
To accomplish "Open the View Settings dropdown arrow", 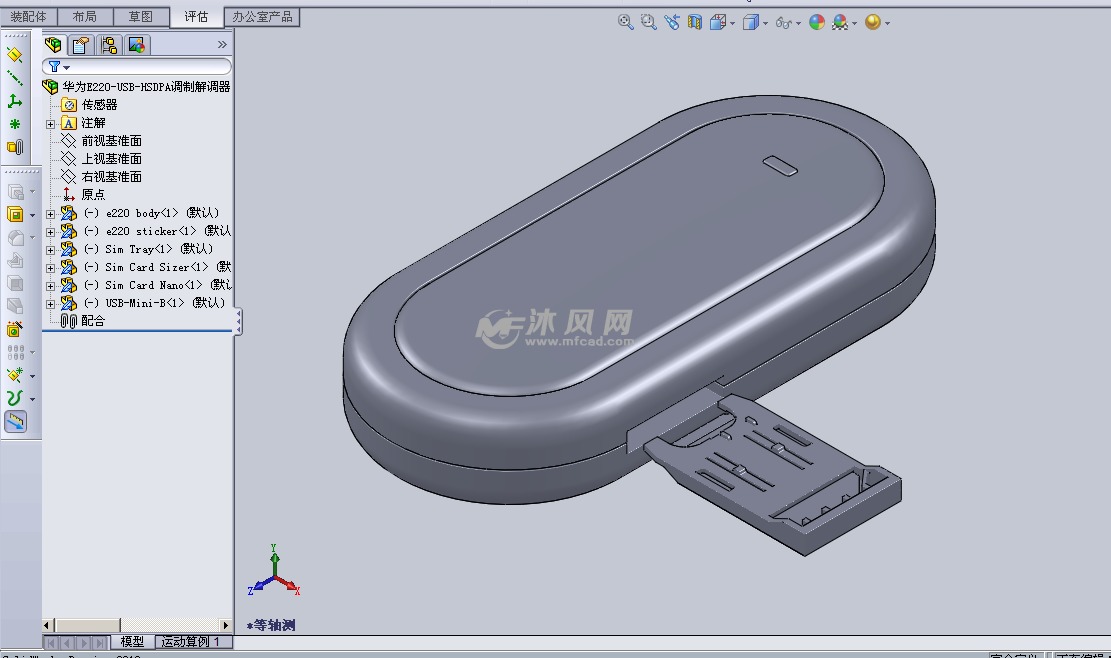I will pyautogui.click(x=887, y=23).
